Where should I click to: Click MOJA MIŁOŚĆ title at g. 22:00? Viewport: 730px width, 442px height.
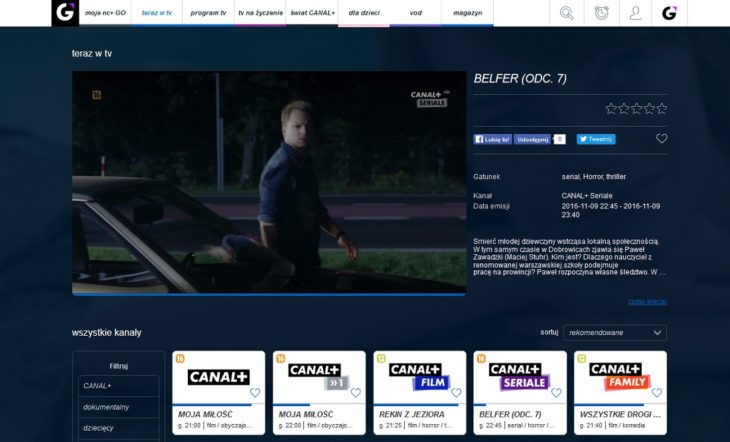306,414
